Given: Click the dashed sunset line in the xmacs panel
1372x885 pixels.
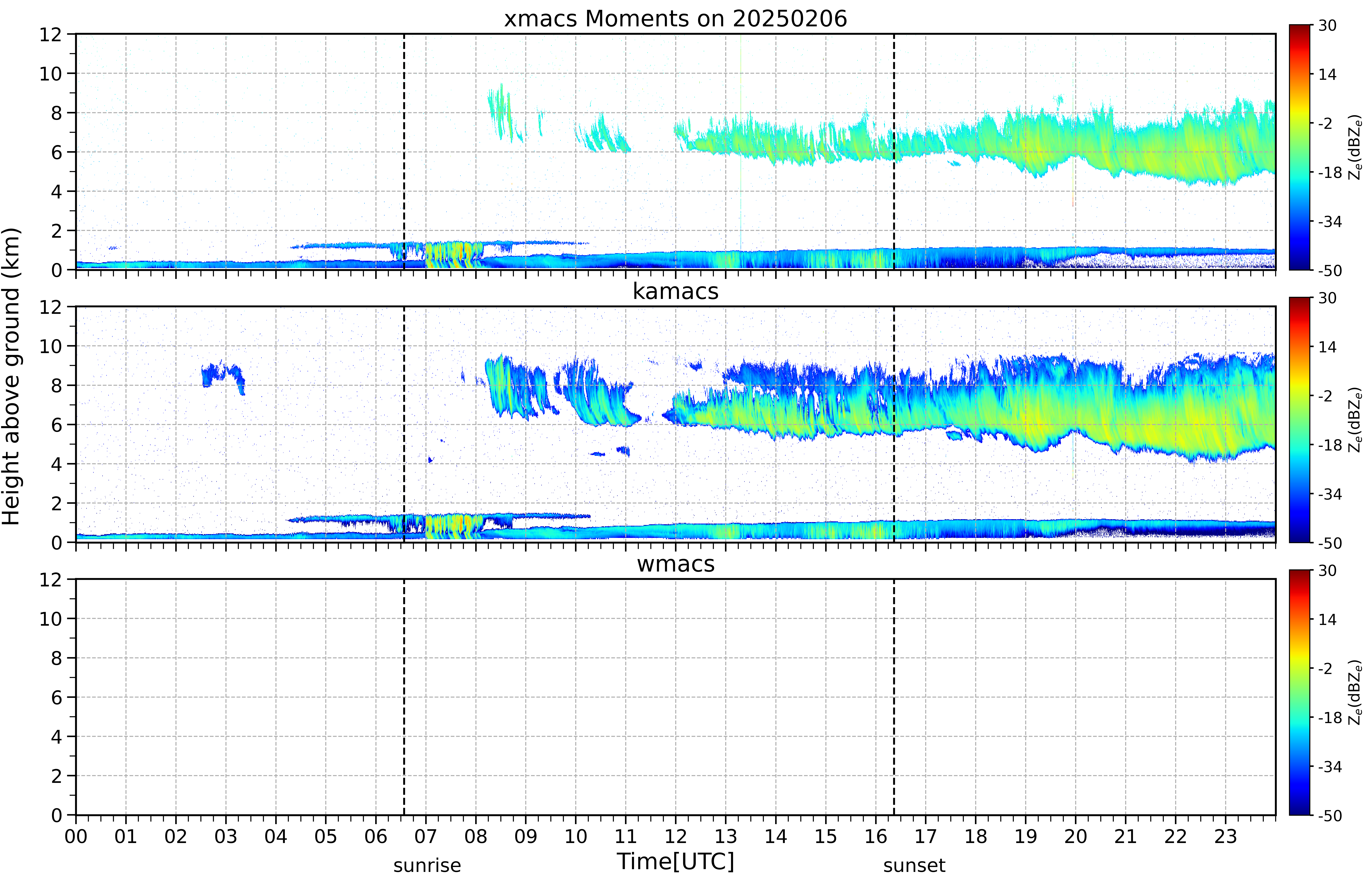Looking at the screenshot, I should [894, 152].
